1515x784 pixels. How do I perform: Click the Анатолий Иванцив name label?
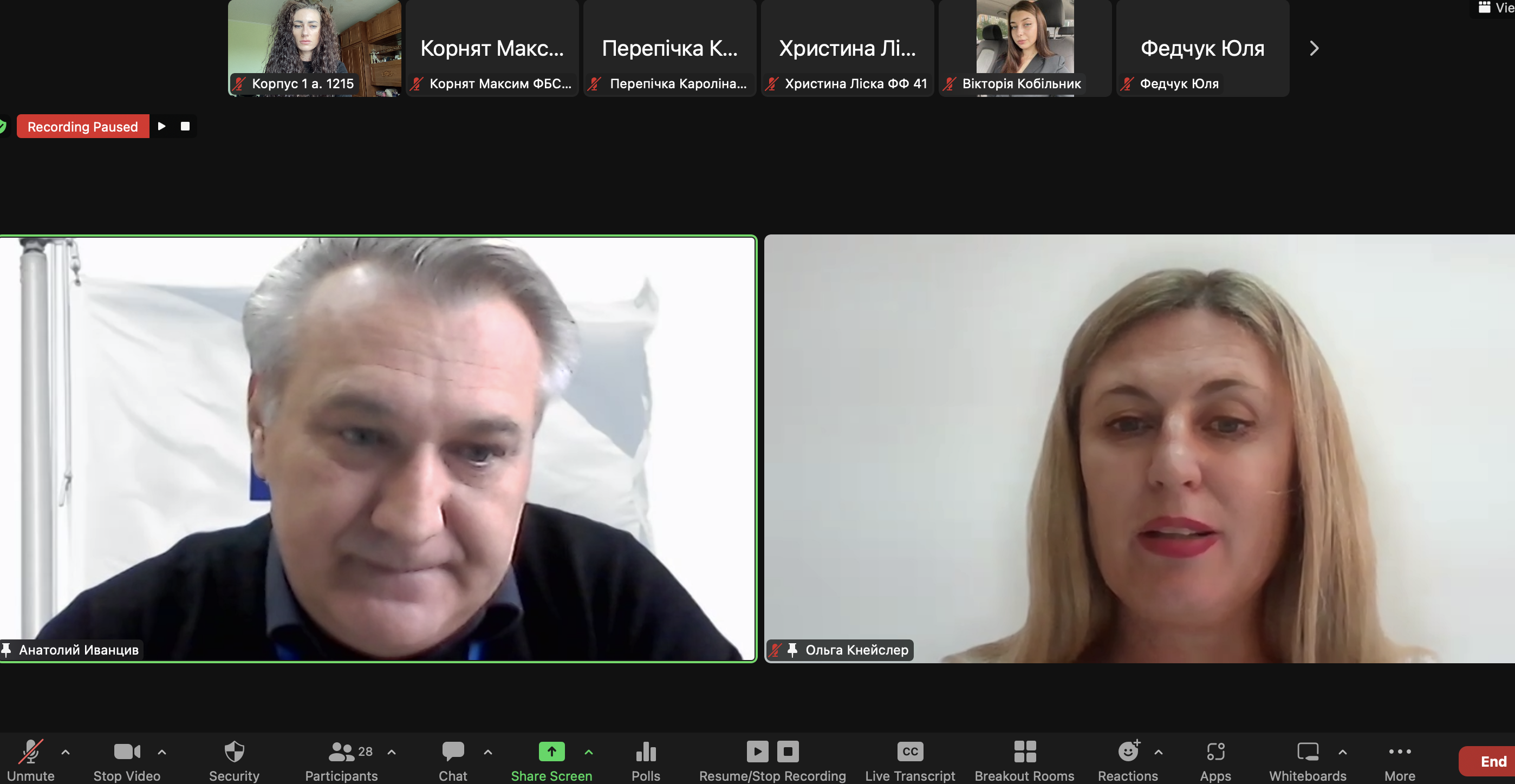tap(79, 650)
